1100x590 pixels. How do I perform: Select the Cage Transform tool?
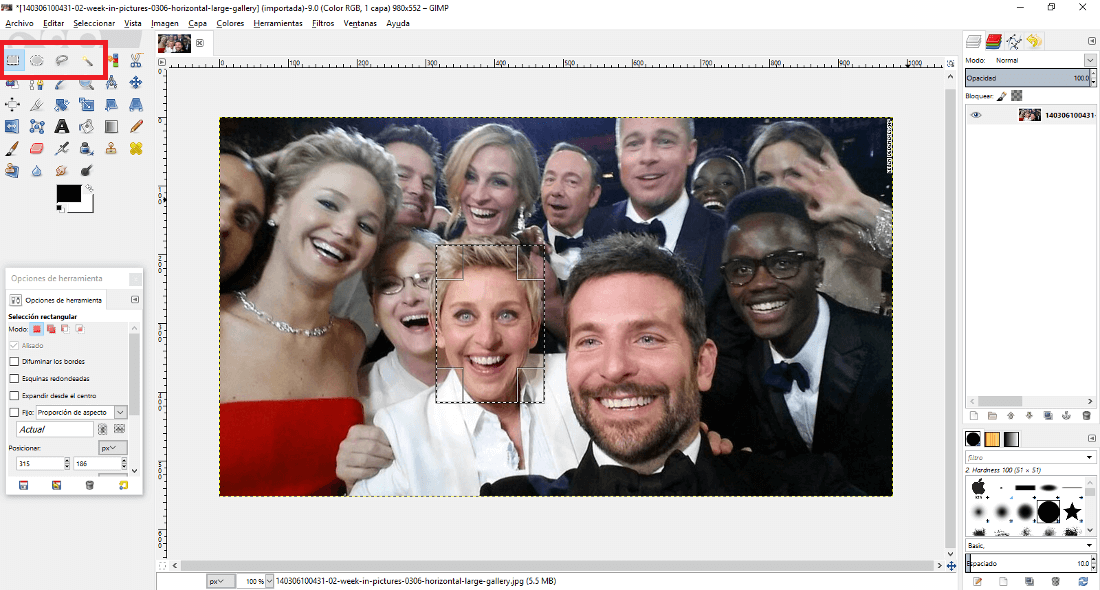(x=36, y=126)
